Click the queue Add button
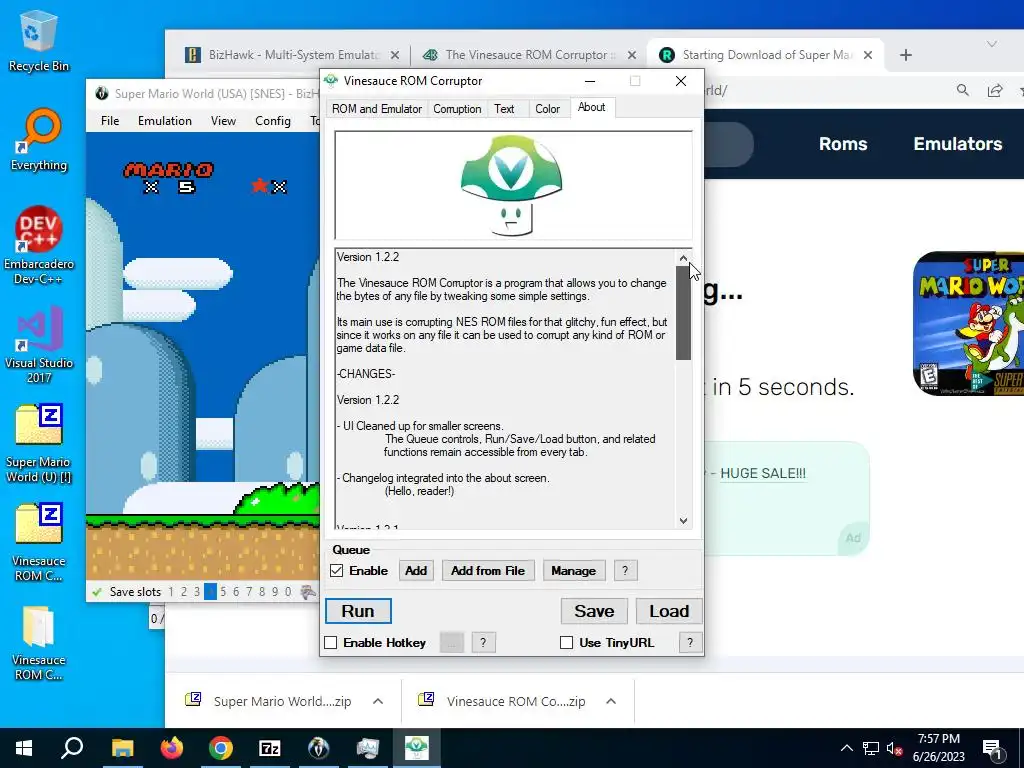 [x=416, y=571]
